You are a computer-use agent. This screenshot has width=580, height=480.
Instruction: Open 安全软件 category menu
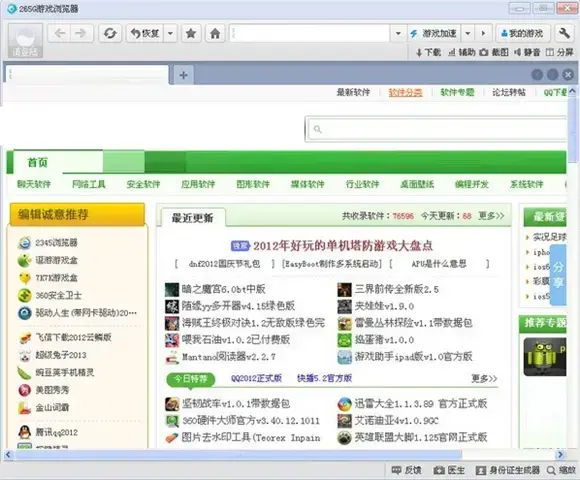point(143,184)
